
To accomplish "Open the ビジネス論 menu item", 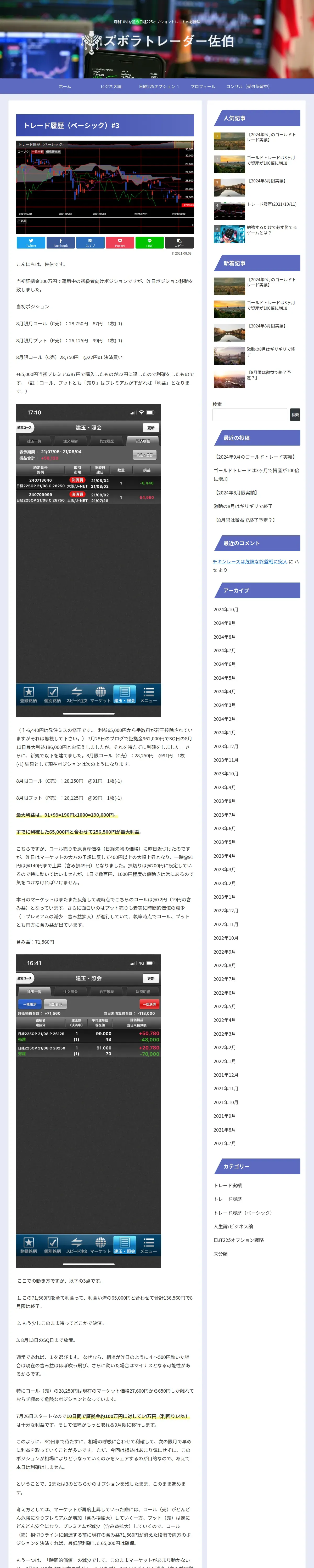I will 111,87.
